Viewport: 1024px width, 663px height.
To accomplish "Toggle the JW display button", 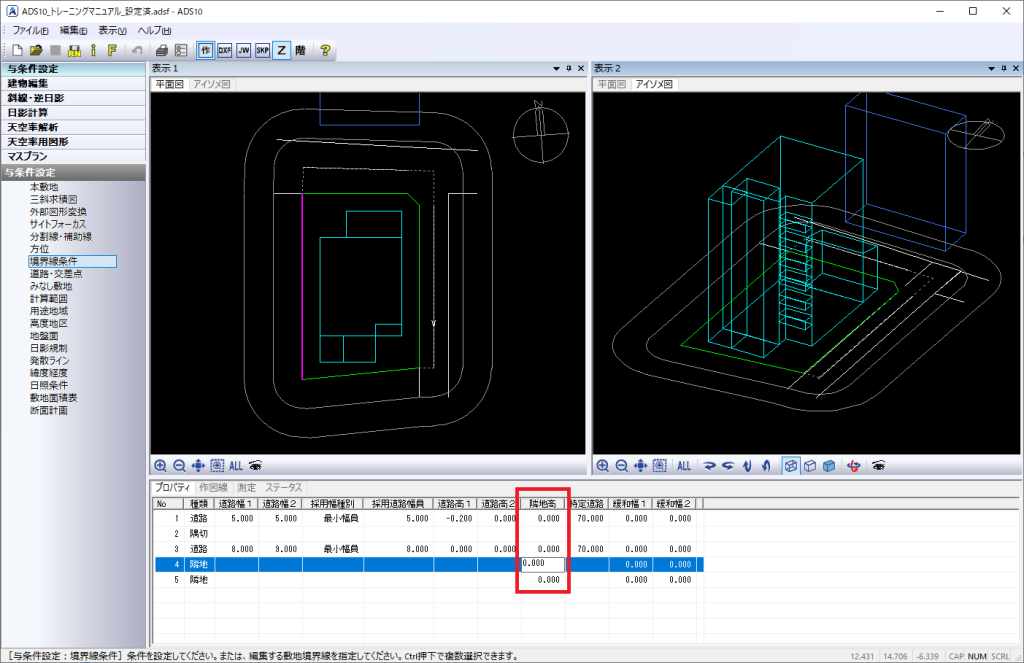I will click(244, 50).
